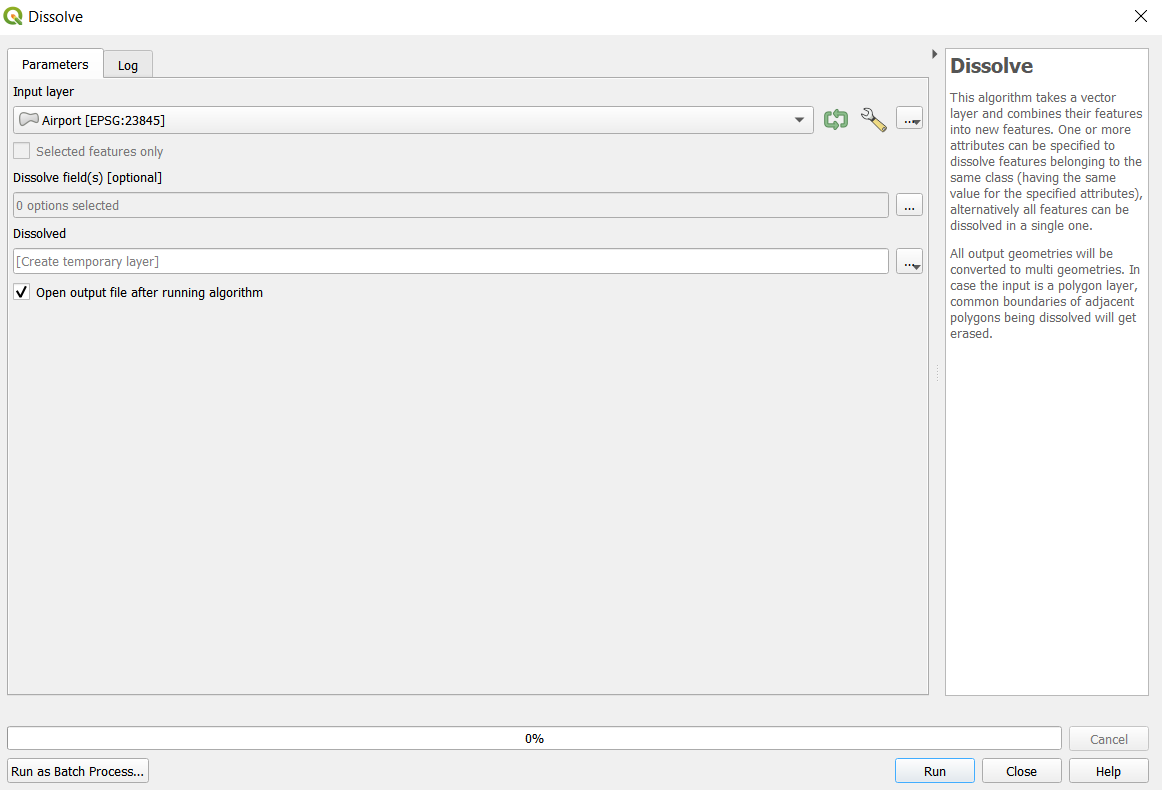This screenshot has width=1162, height=790.
Task: Open the Dissolved output destination menu button
Action: click(x=909, y=262)
